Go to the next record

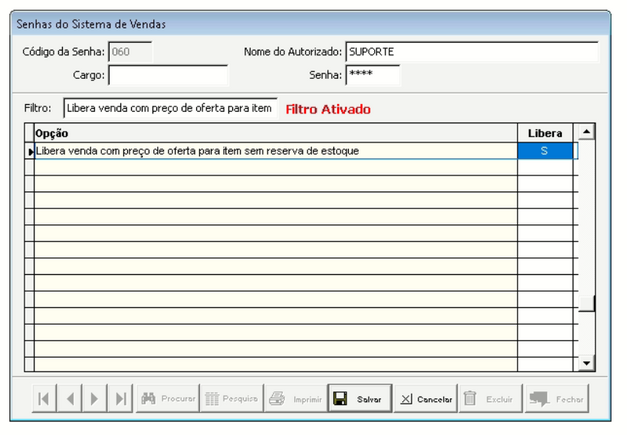tap(94, 399)
